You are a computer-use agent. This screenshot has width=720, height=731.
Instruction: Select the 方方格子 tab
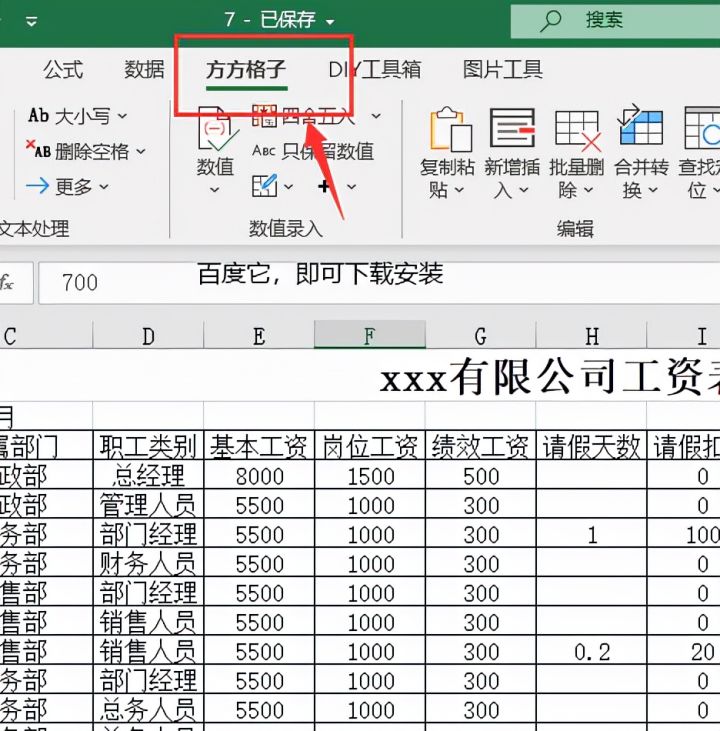point(246,70)
